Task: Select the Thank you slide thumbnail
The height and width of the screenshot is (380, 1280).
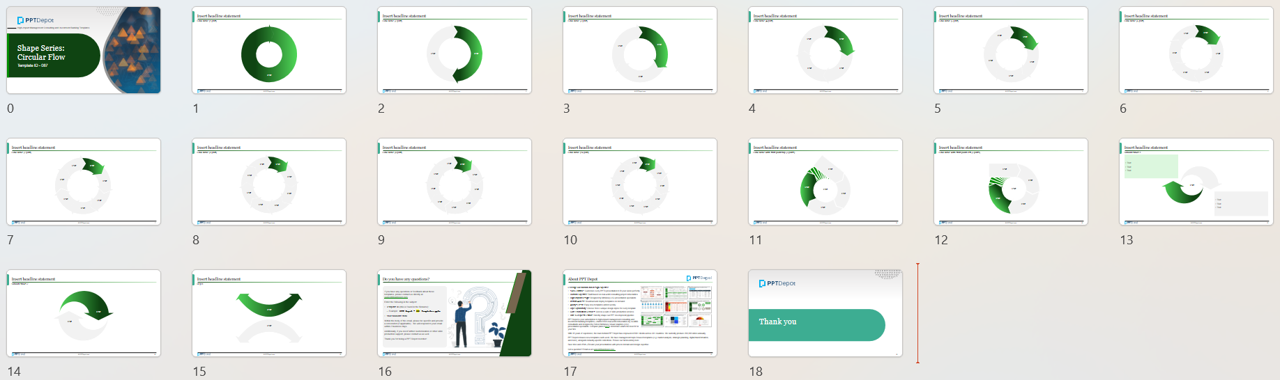Action: click(x=826, y=313)
